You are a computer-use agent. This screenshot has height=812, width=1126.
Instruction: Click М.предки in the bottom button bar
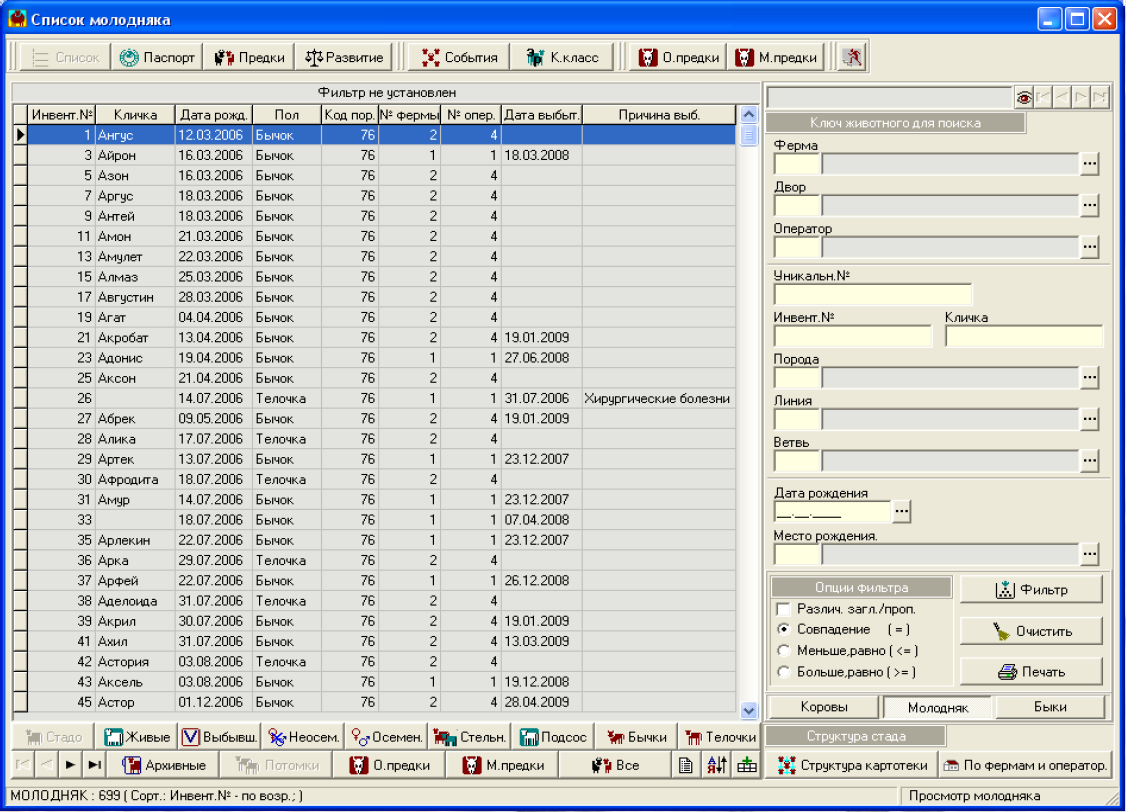tap(502, 765)
